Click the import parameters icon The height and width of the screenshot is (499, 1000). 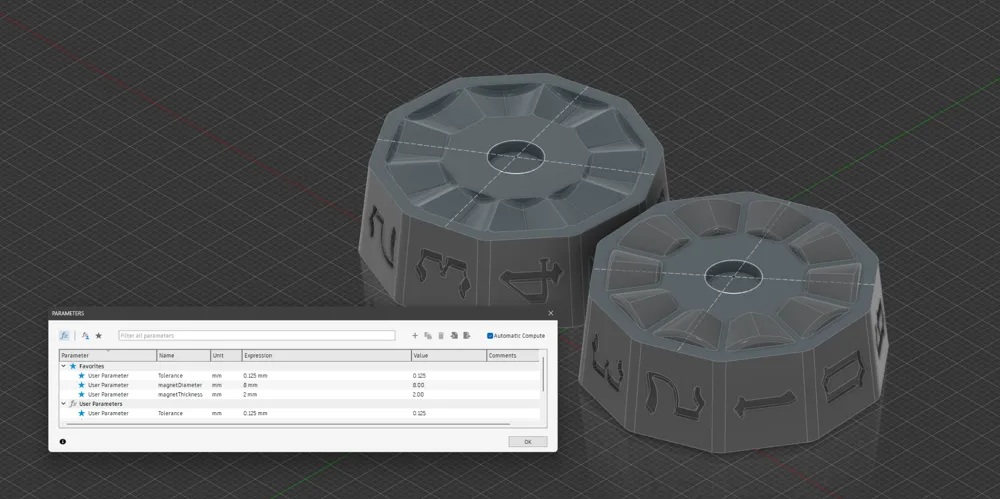click(454, 336)
